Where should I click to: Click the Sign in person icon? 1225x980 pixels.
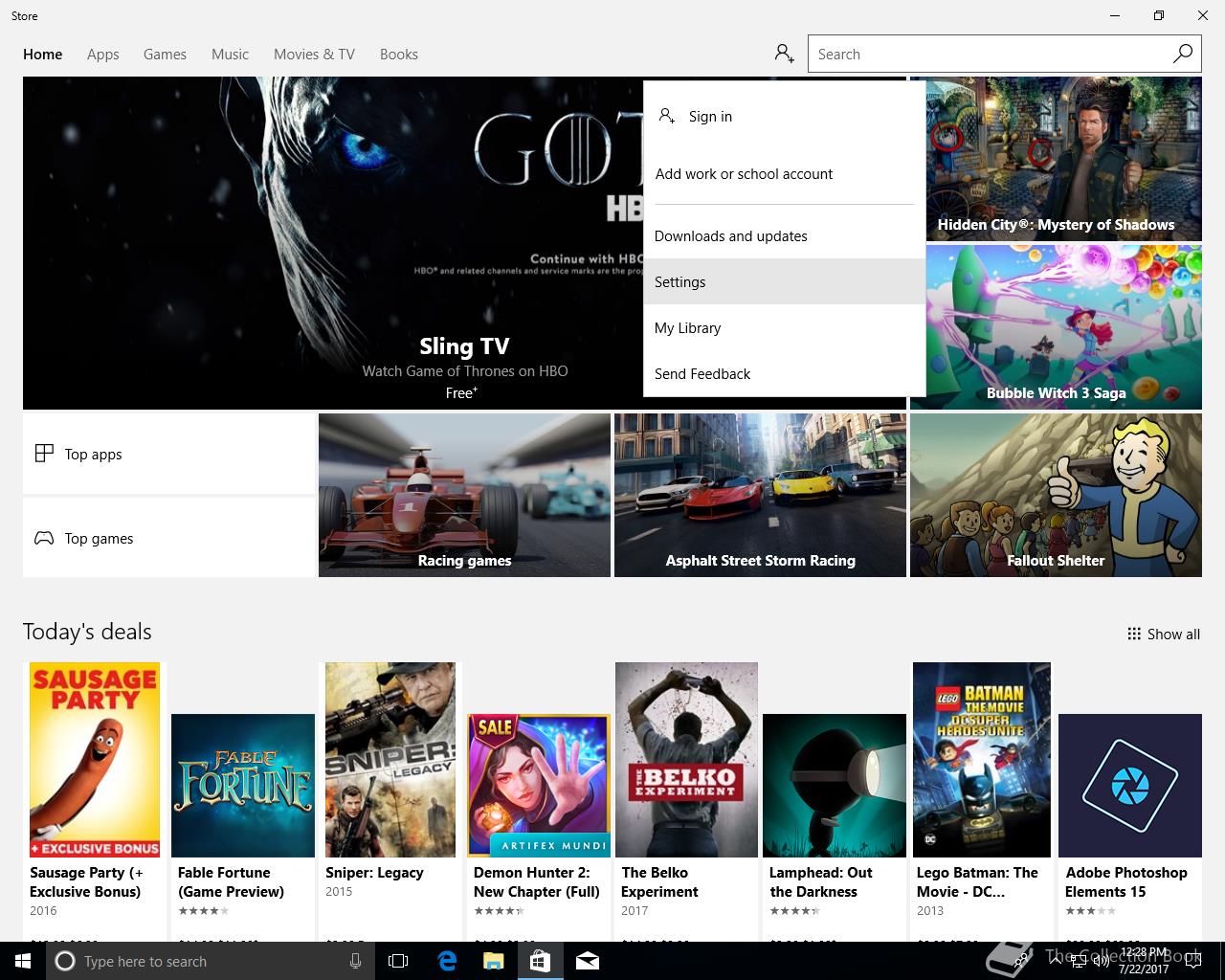(x=667, y=116)
